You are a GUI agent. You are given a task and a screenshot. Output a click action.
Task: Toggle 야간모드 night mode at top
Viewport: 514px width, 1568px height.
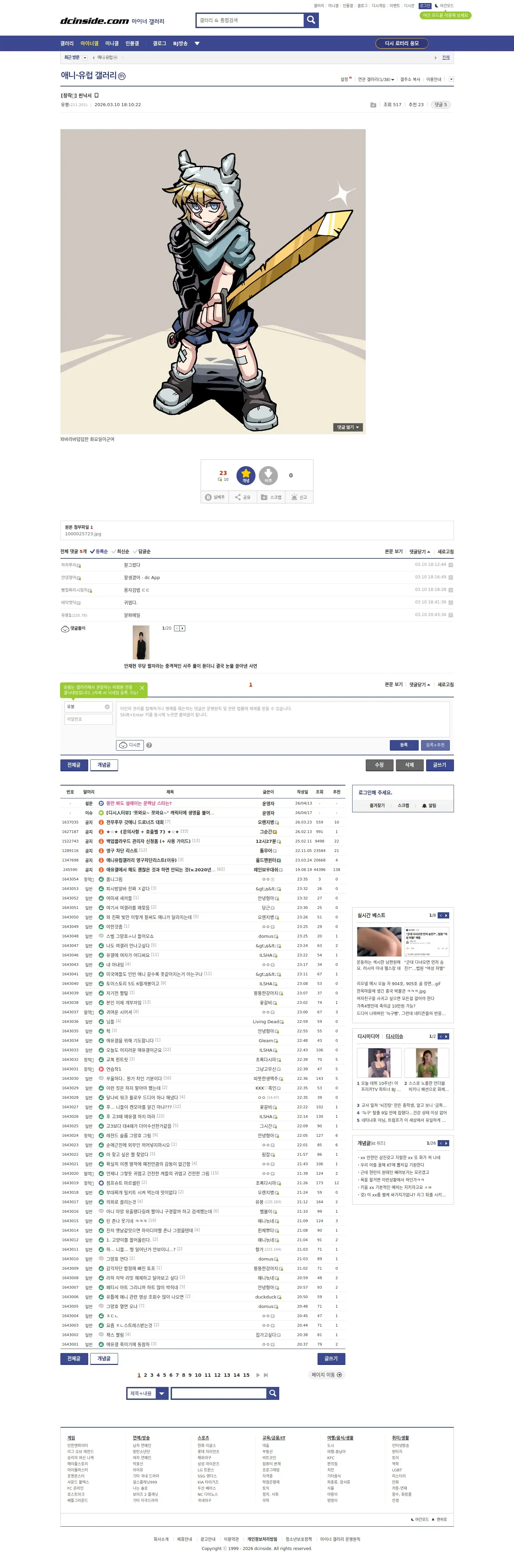[x=444, y=5]
